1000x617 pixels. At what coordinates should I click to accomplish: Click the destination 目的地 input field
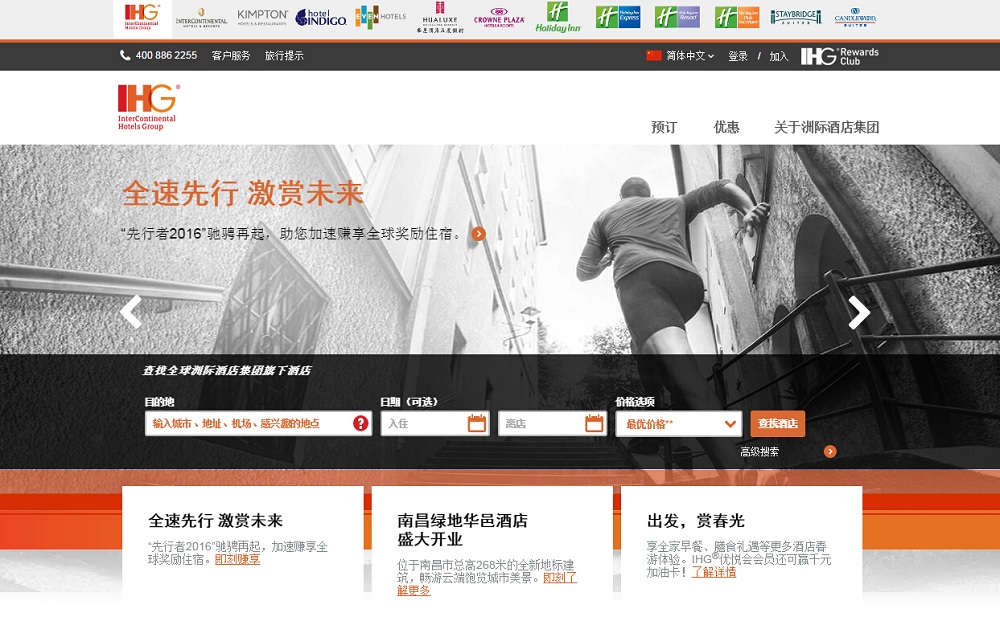coord(258,424)
